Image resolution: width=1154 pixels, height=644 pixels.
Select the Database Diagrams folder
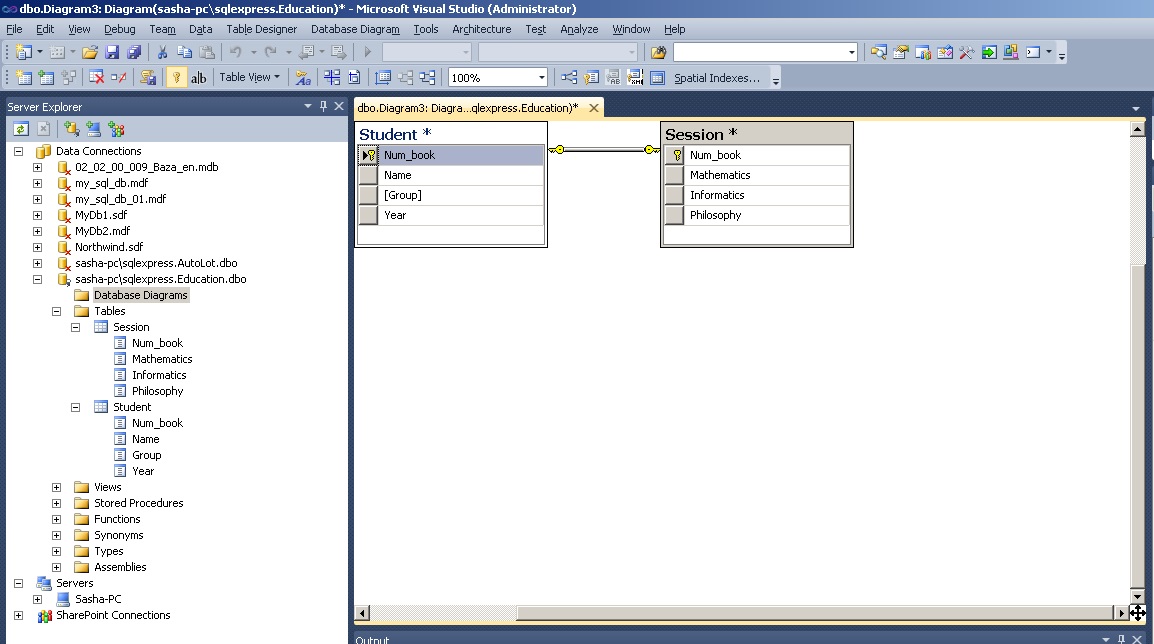pyautogui.click(x=141, y=295)
